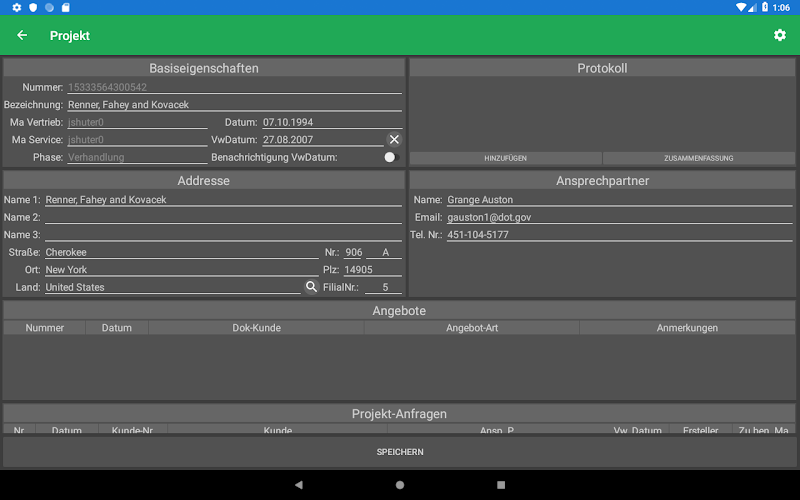Tap the battery status icon
The image size is (800, 500).
point(765,7)
